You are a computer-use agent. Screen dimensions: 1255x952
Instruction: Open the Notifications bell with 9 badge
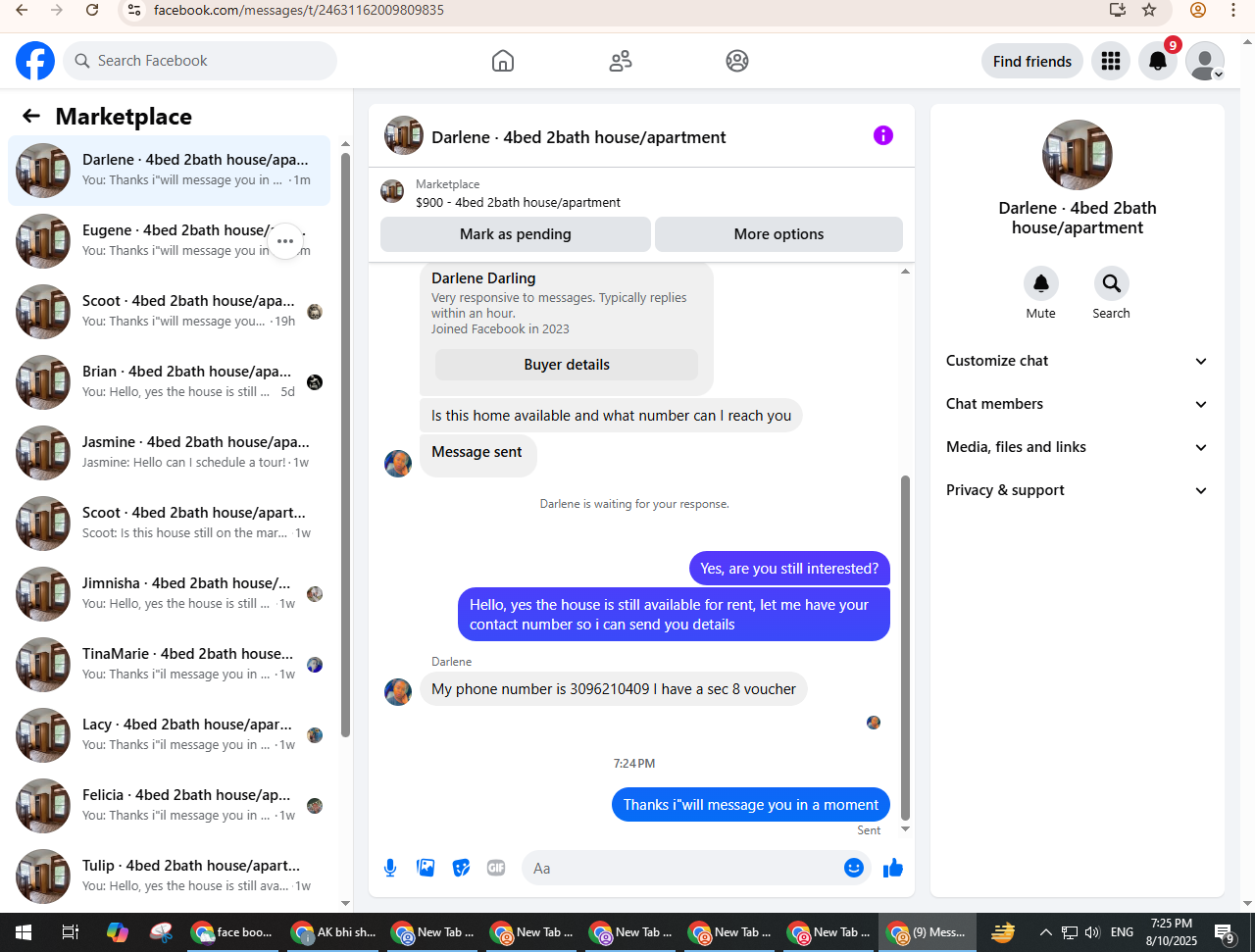[1158, 61]
